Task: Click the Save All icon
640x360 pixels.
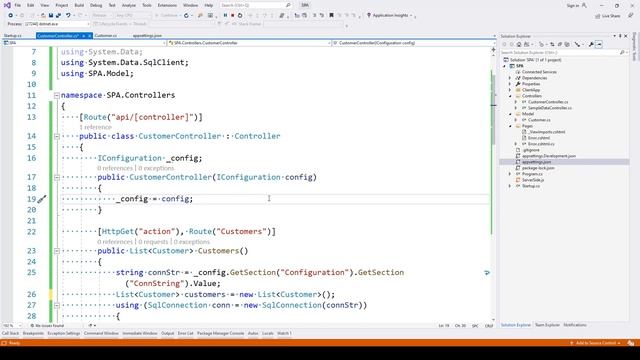Action: [58, 16]
